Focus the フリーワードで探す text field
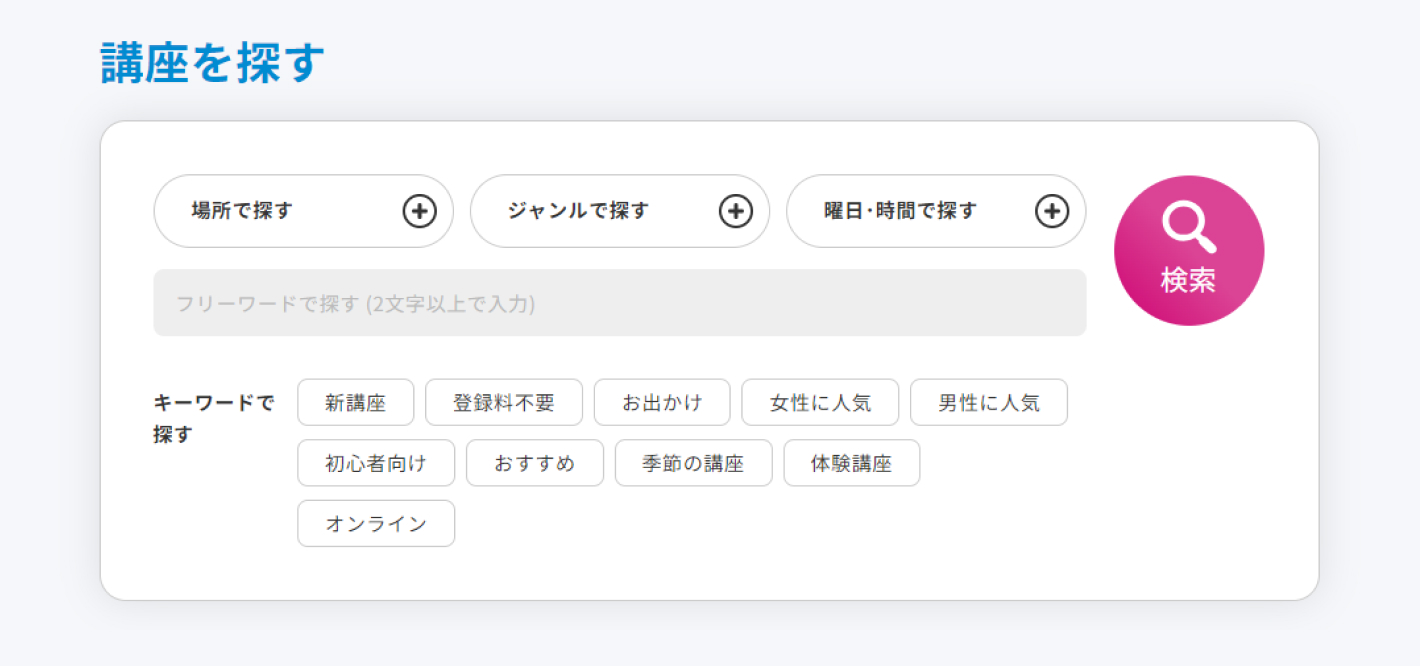1420x666 pixels. click(x=619, y=303)
